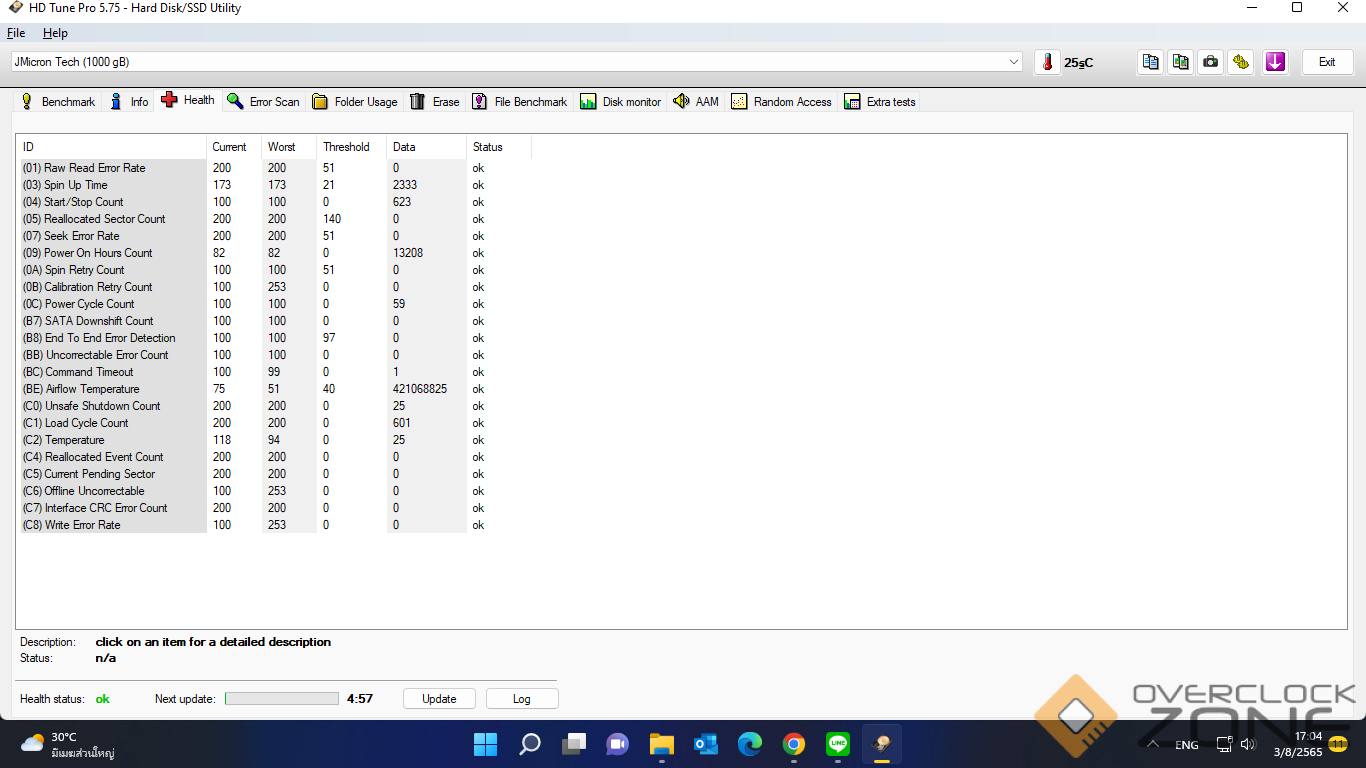Select the "(04) Start/Stop Count" row

(x=275, y=202)
